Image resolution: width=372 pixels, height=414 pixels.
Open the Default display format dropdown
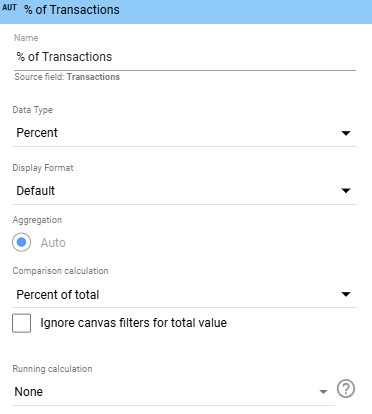184,191
